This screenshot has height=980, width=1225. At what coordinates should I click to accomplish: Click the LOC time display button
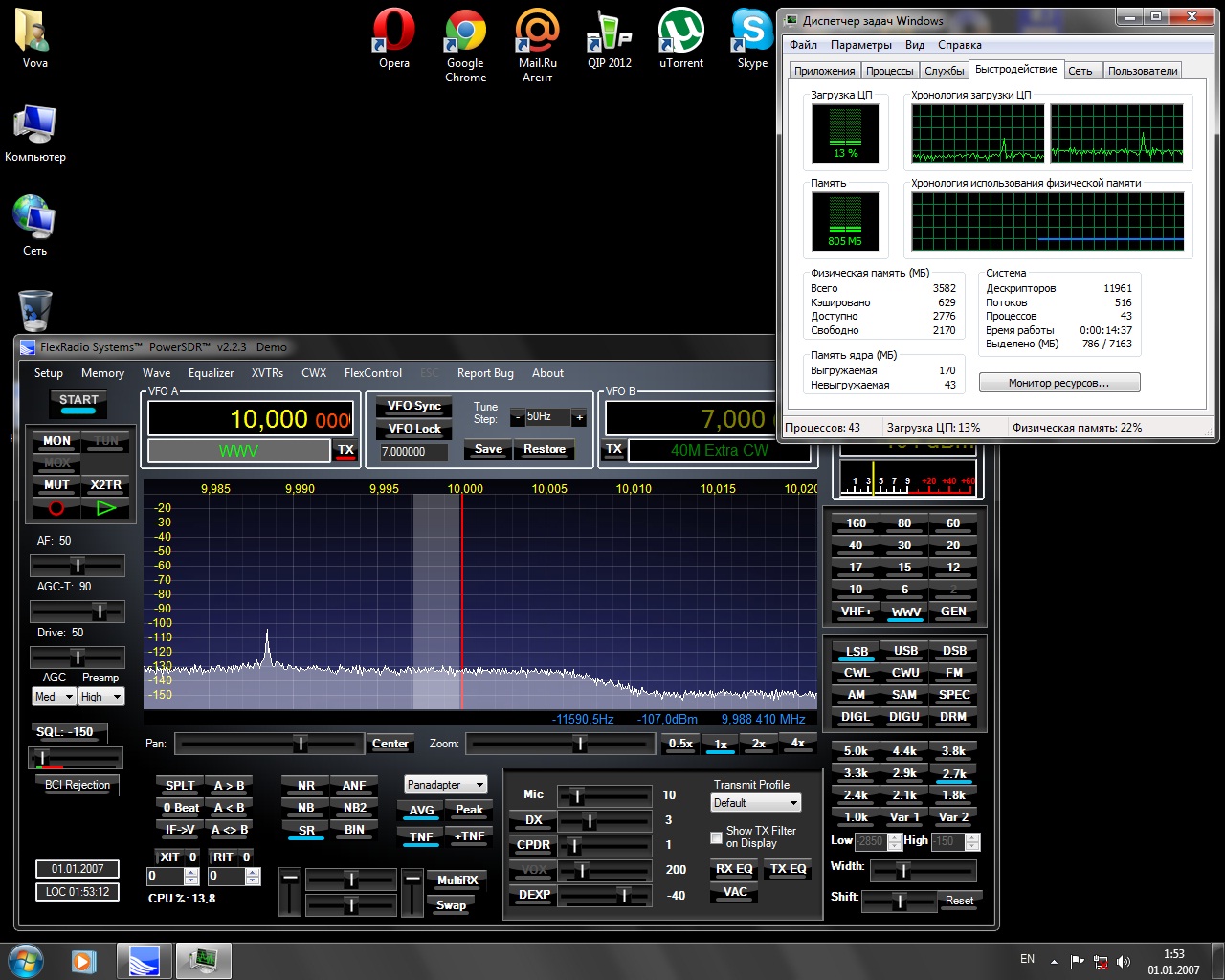(x=78, y=892)
